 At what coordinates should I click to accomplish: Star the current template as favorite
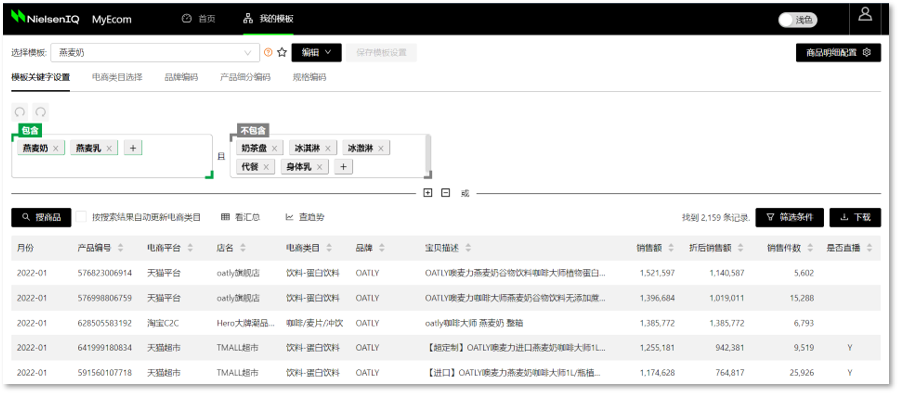click(282, 53)
